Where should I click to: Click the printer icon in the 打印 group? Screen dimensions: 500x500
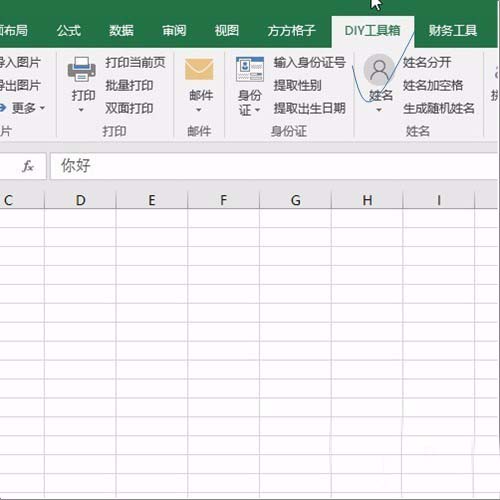click(82, 69)
